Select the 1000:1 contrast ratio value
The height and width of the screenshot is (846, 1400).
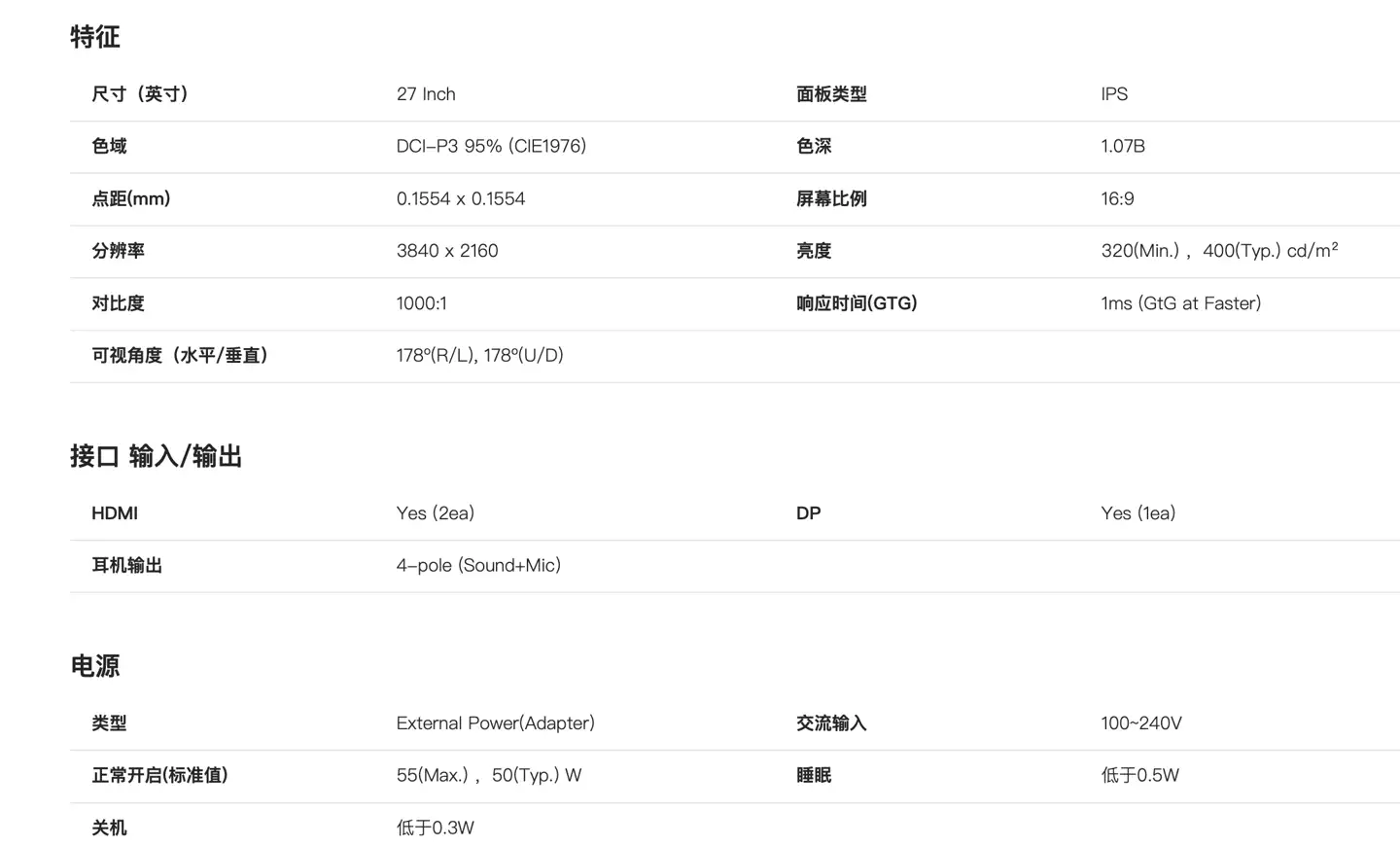click(422, 303)
